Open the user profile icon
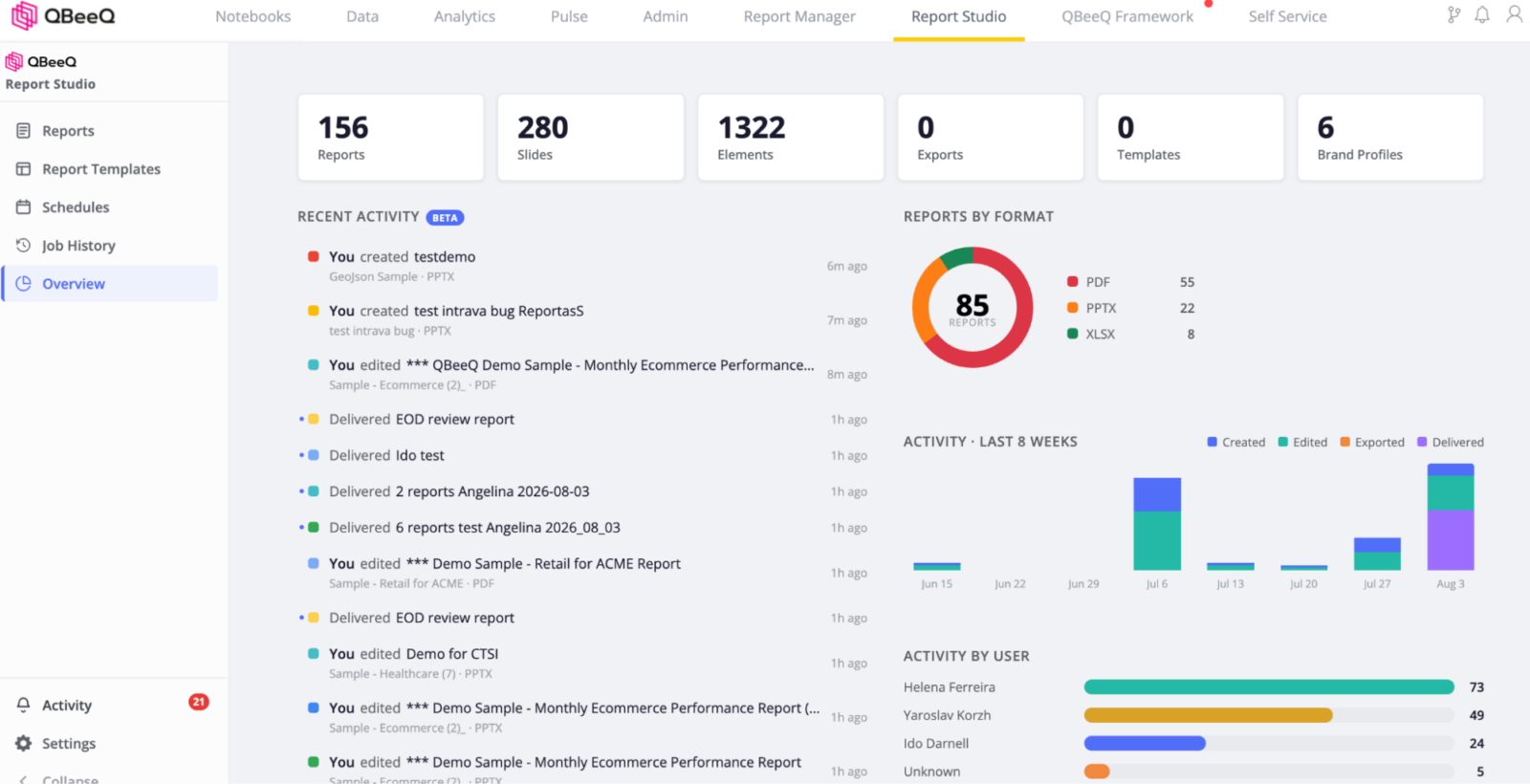 [x=1514, y=14]
